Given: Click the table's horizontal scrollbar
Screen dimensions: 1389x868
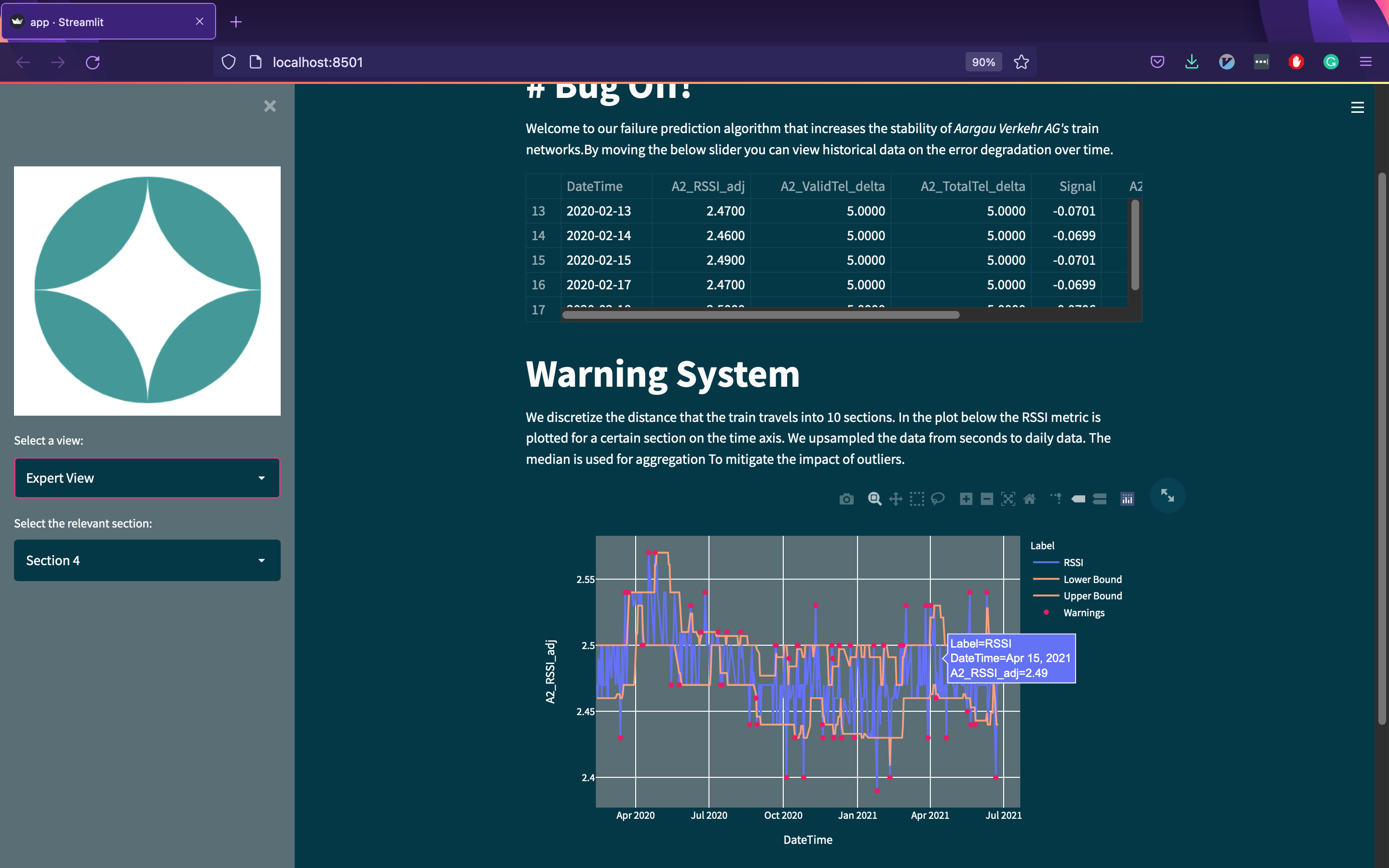Looking at the screenshot, I should (x=761, y=314).
